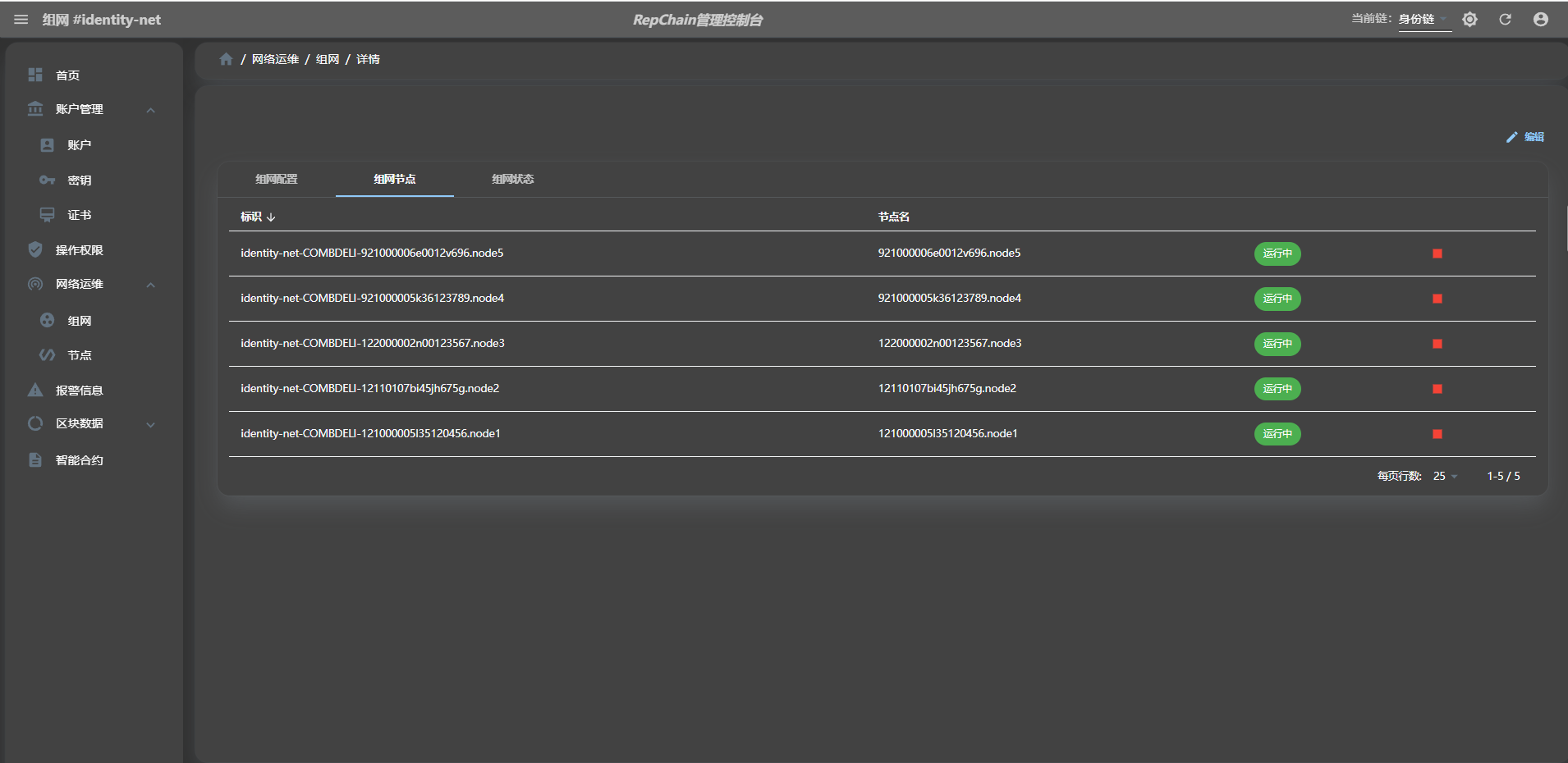Image resolution: width=1568 pixels, height=763 pixels.
Task: Select identity-net-COMBDELI-12110107bi45jh675g.node2 identifier
Action: click(x=369, y=388)
